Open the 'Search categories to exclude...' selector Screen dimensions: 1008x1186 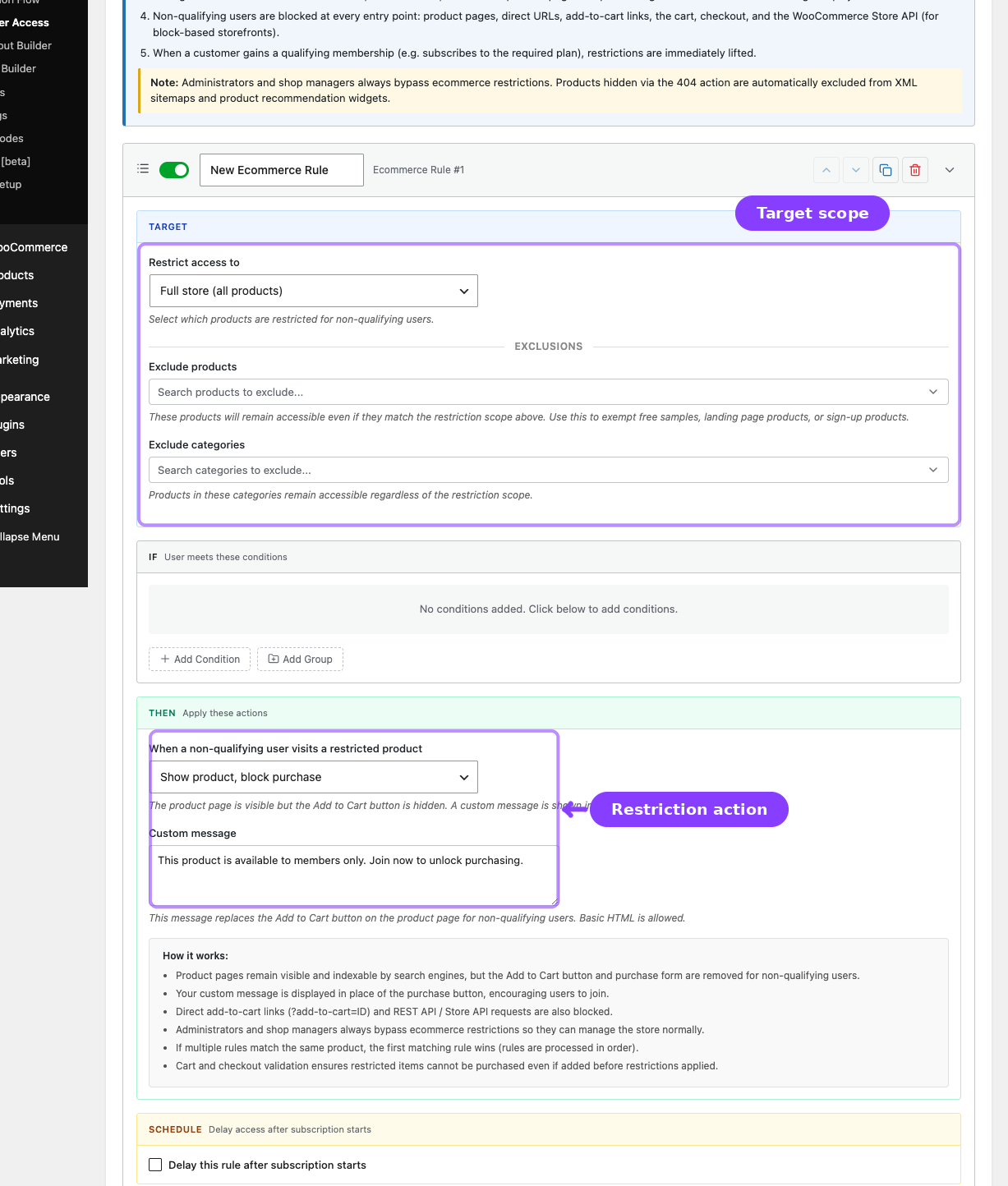pyautogui.click(x=549, y=470)
